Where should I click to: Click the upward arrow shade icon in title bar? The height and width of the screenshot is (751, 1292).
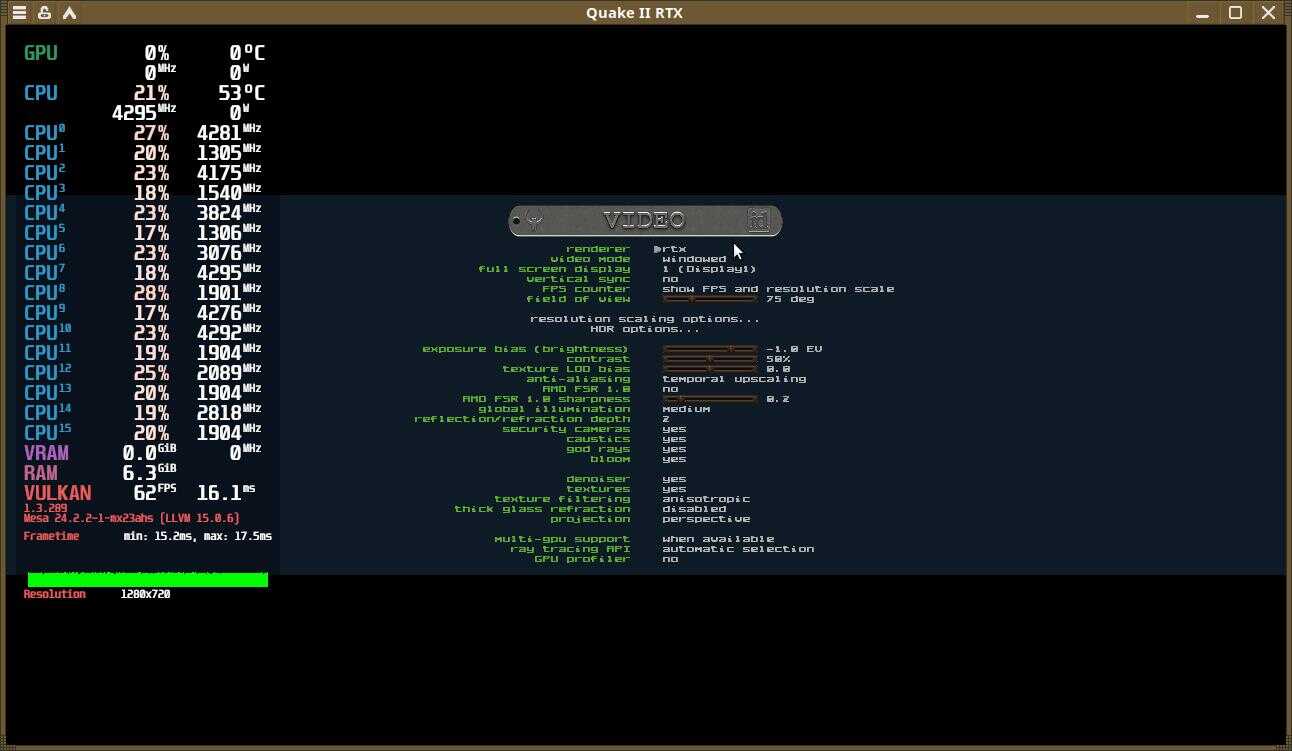point(69,13)
